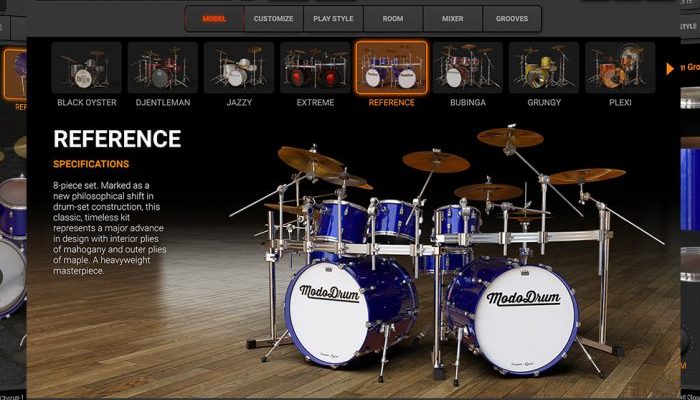Switch to the Grooves tab

tap(512, 19)
